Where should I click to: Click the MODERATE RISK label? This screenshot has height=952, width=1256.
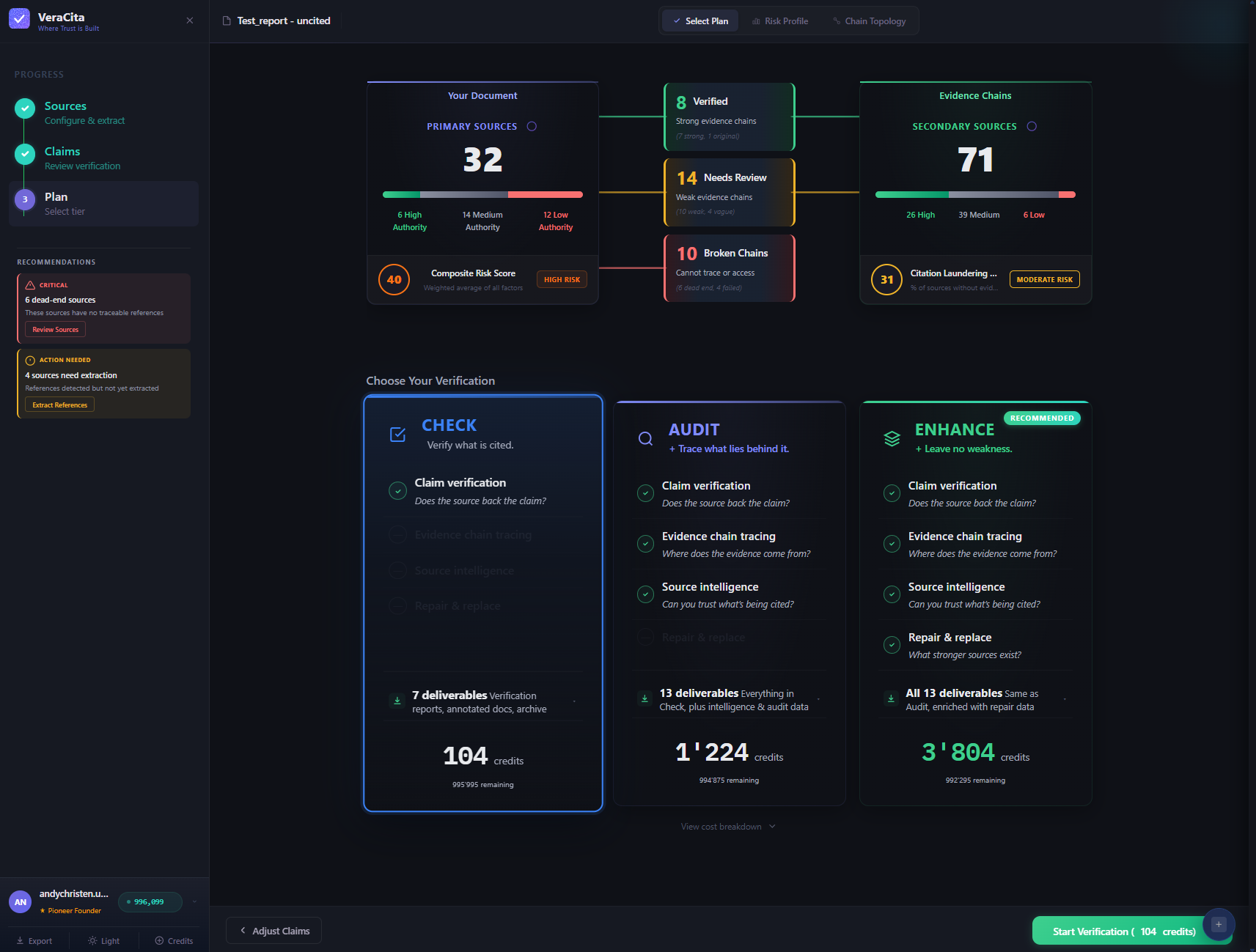point(1045,279)
